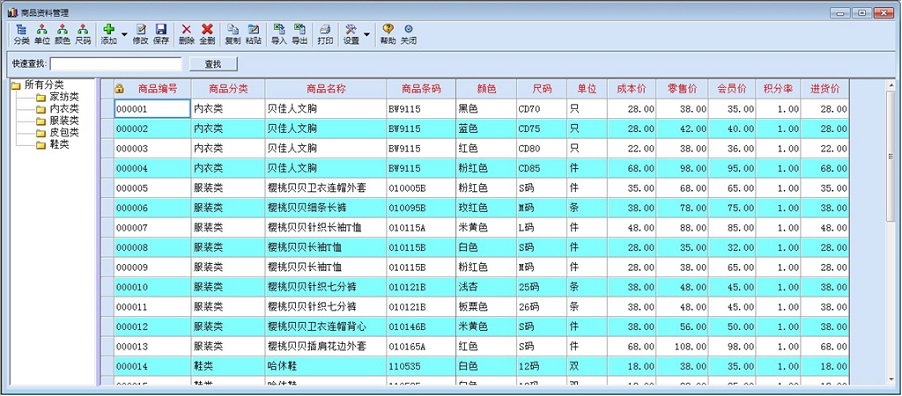This screenshot has height=396, width=902.
Task: Open the 单位 unit toolbar icon
Action: point(42,35)
